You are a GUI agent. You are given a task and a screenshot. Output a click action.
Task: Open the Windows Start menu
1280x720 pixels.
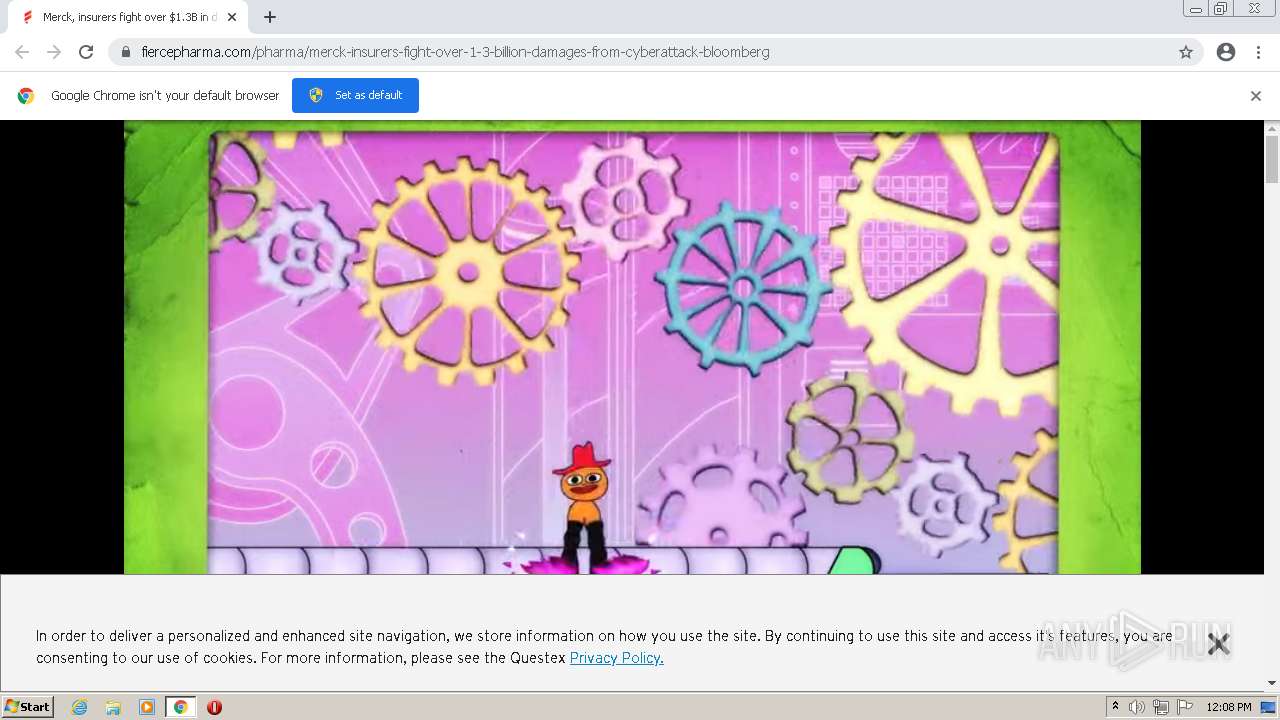coord(28,707)
